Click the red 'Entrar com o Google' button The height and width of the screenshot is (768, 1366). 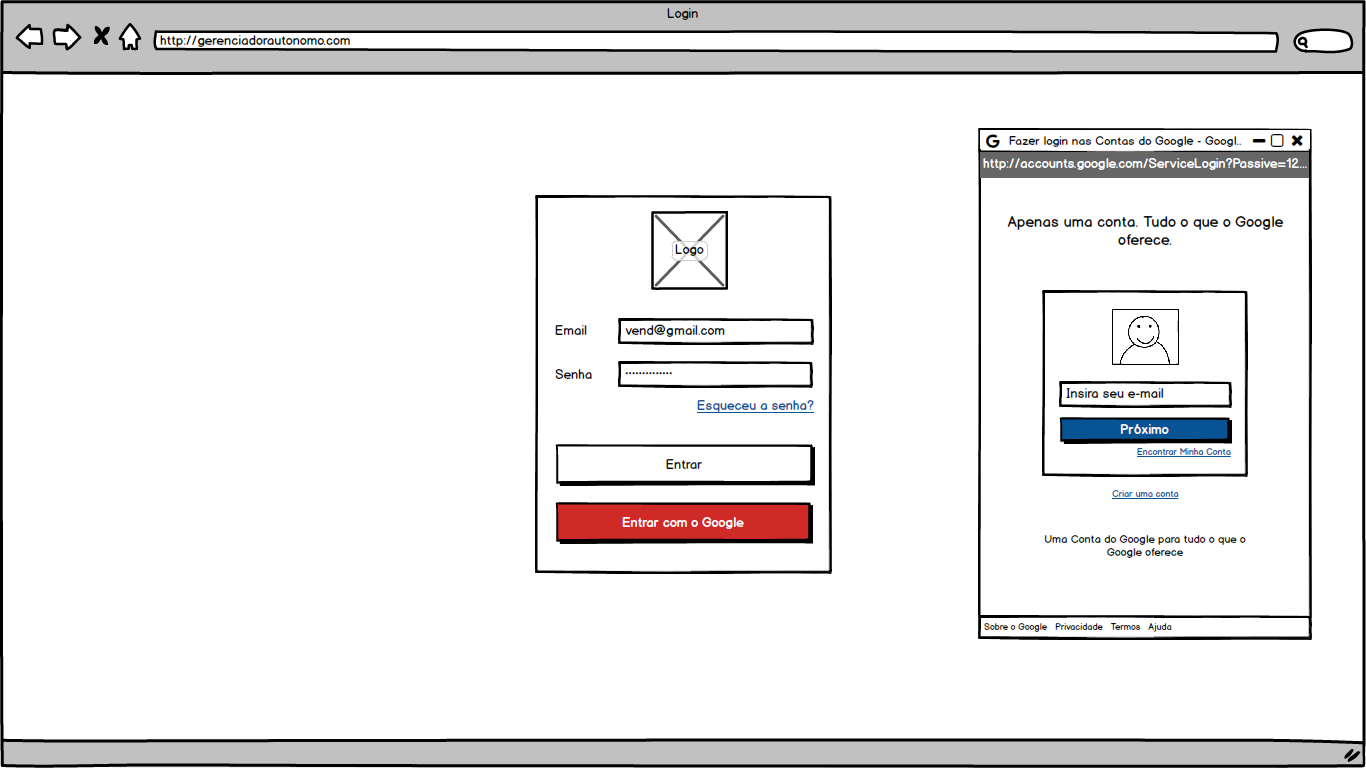click(x=683, y=522)
